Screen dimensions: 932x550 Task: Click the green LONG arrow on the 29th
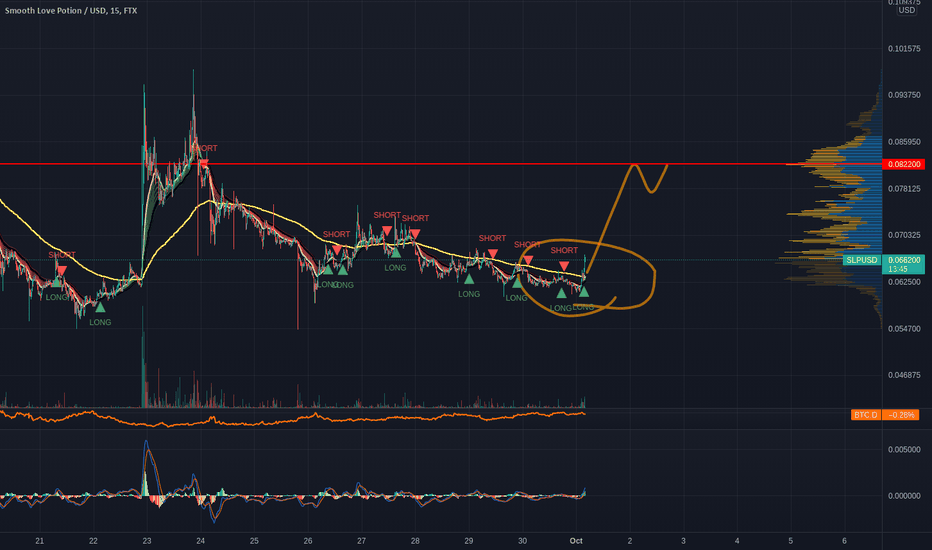click(469, 278)
